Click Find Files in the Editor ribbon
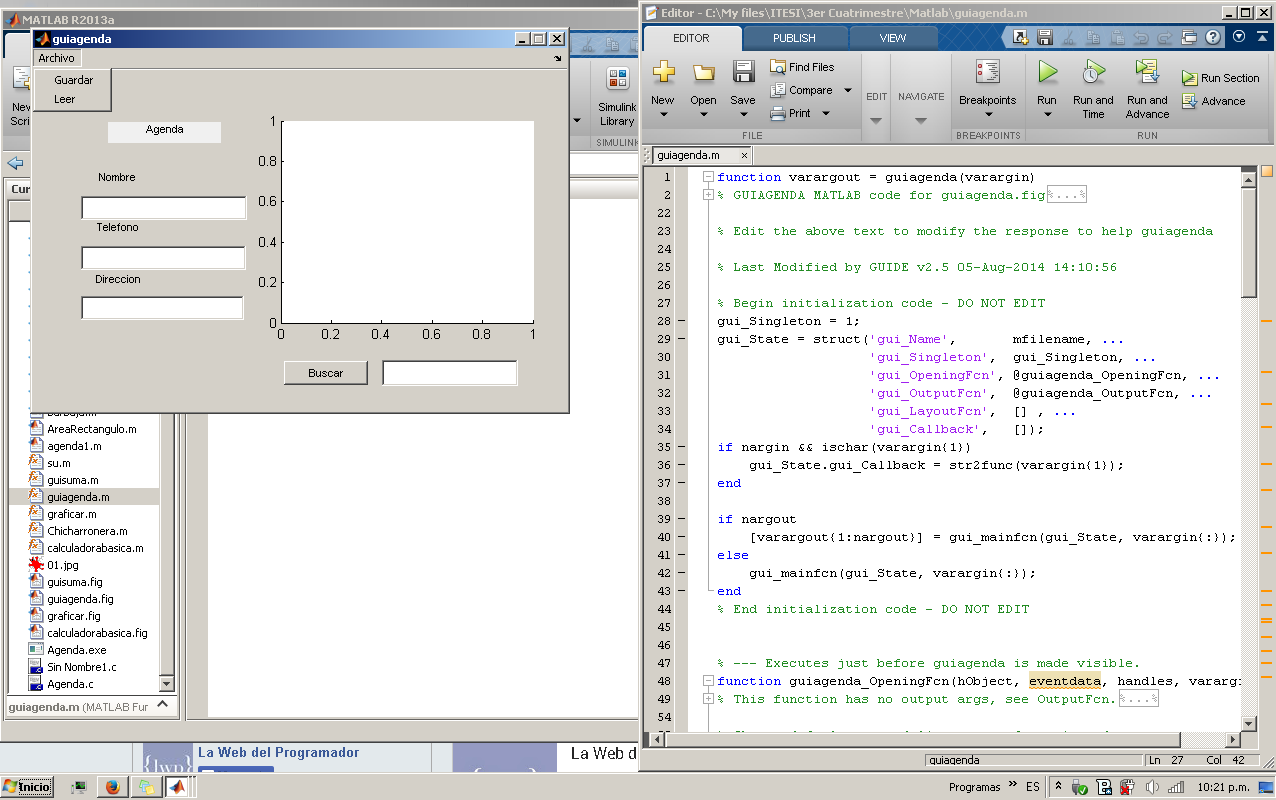The height and width of the screenshot is (800, 1276). pos(802,67)
